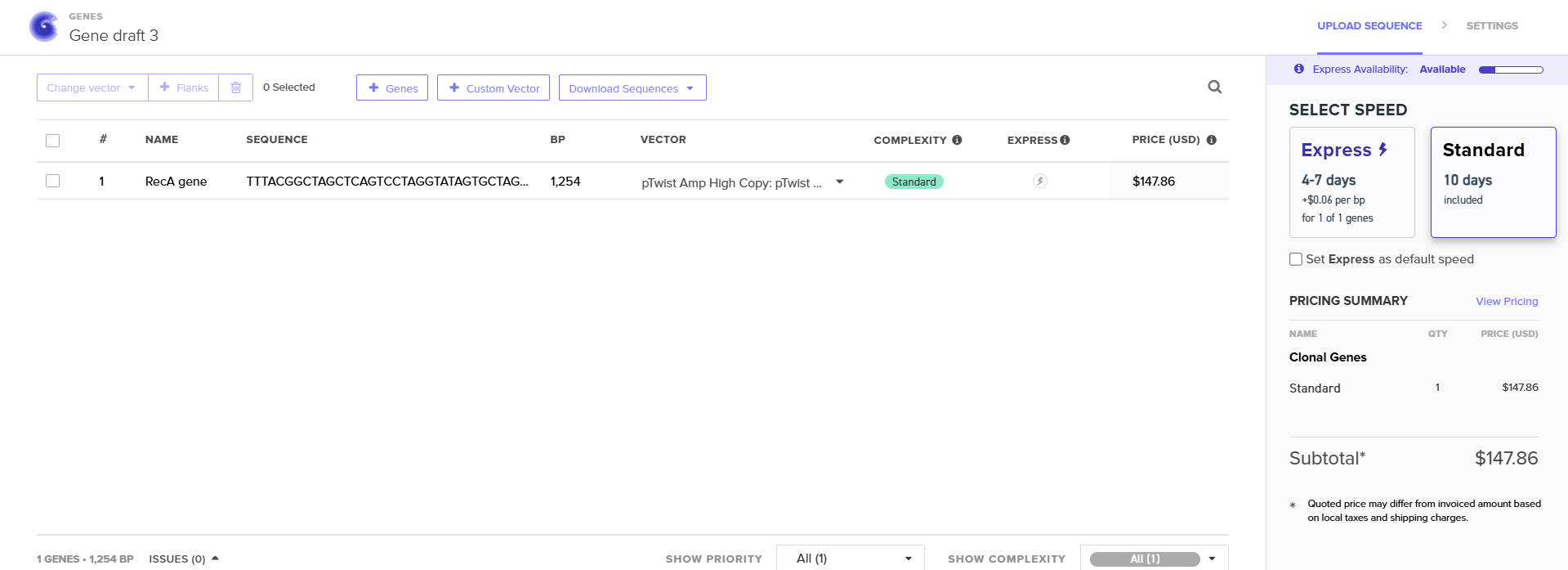
Task: Click the Flanks button
Action: (x=184, y=88)
